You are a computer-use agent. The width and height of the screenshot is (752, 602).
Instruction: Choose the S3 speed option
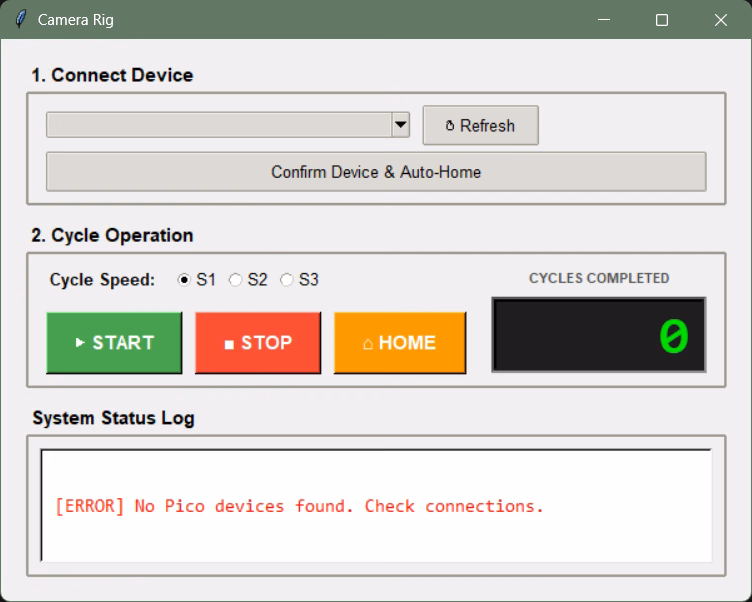pyautogui.click(x=300, y=280)
